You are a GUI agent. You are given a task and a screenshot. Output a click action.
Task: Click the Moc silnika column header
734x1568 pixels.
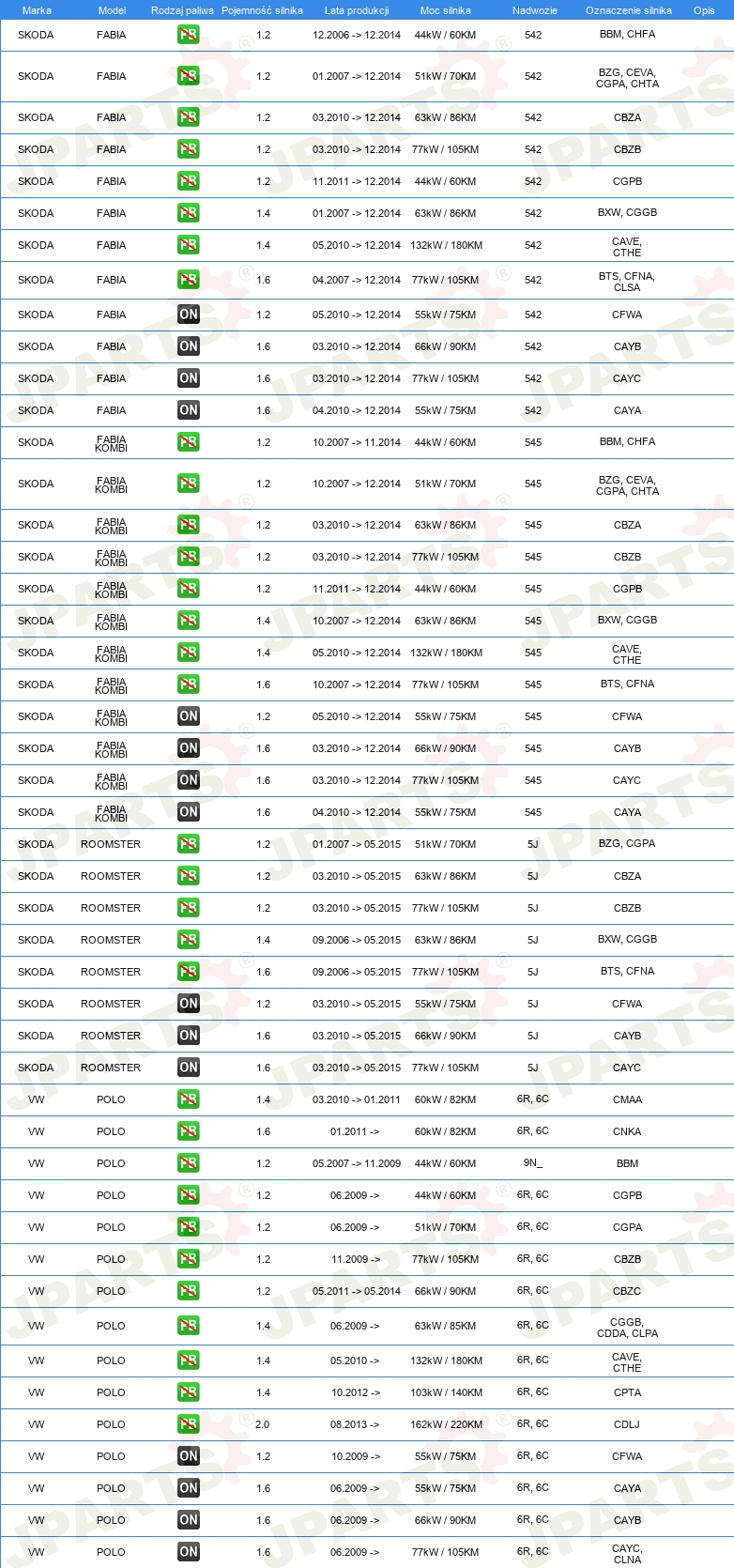point(446,10)
